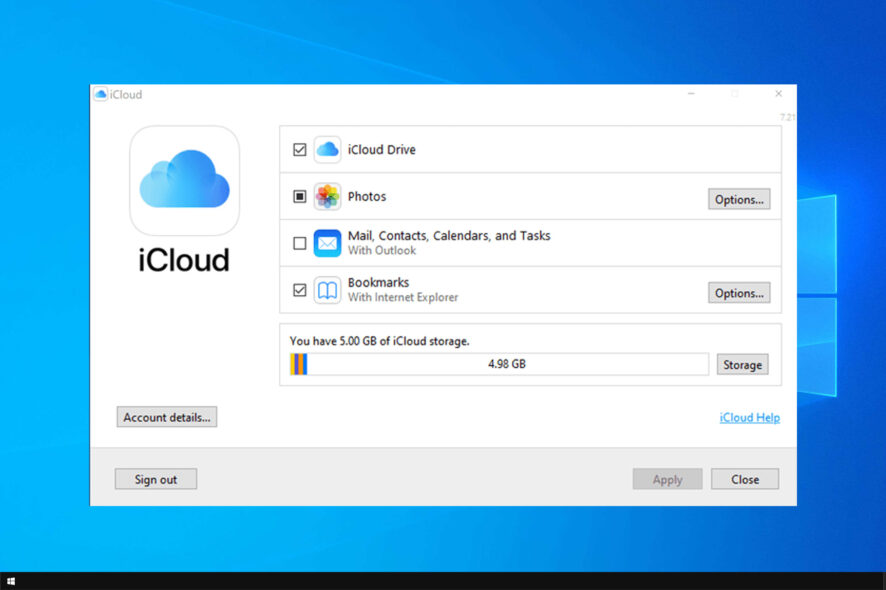
Task: Click the colored used-storage segment
Action: coord(299,365)
